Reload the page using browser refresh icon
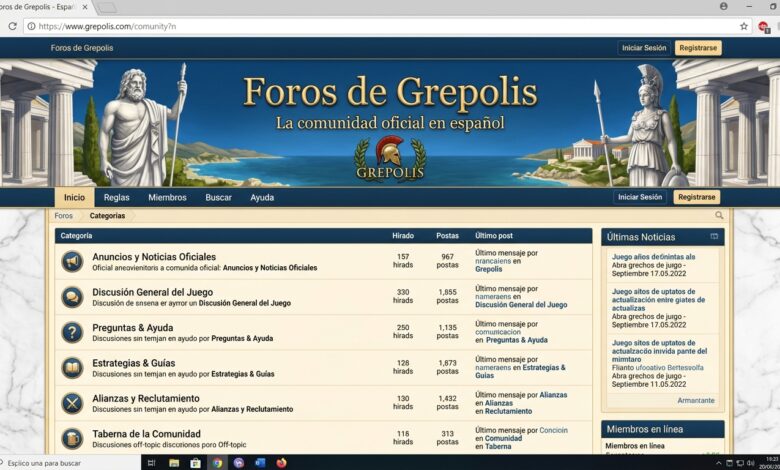 point(12,26)
